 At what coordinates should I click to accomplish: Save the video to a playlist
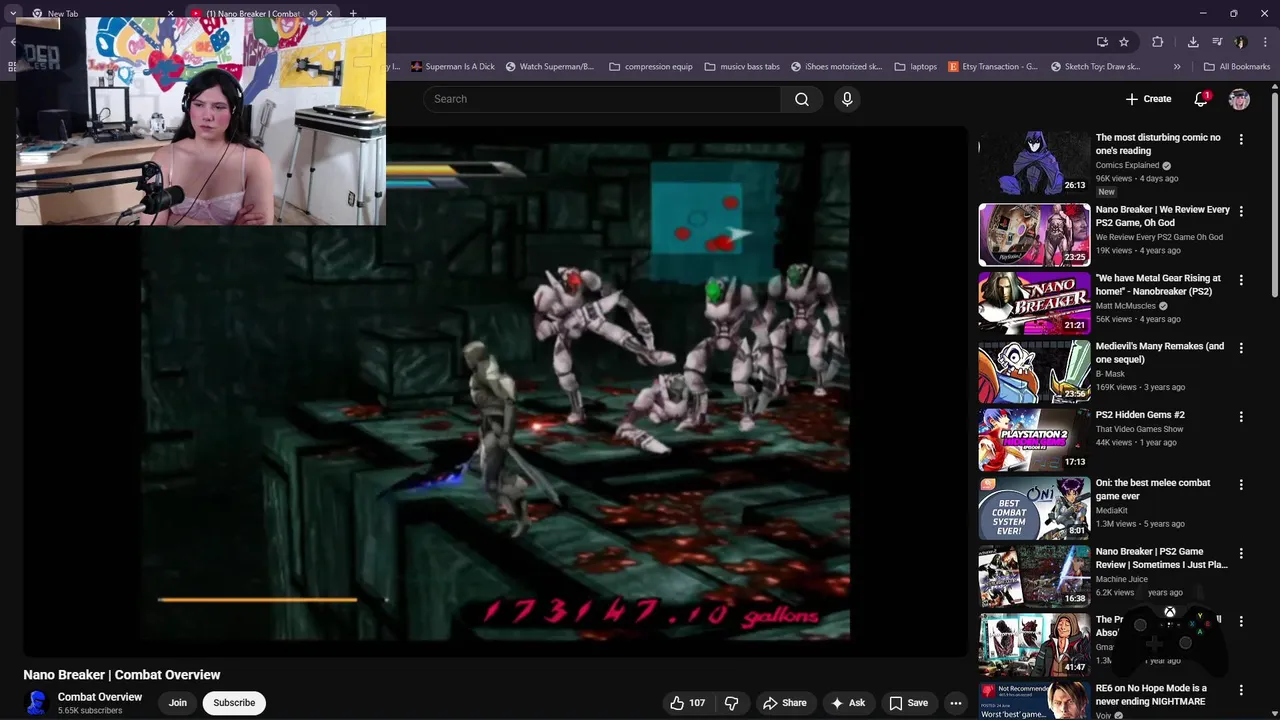coord(909,703)
